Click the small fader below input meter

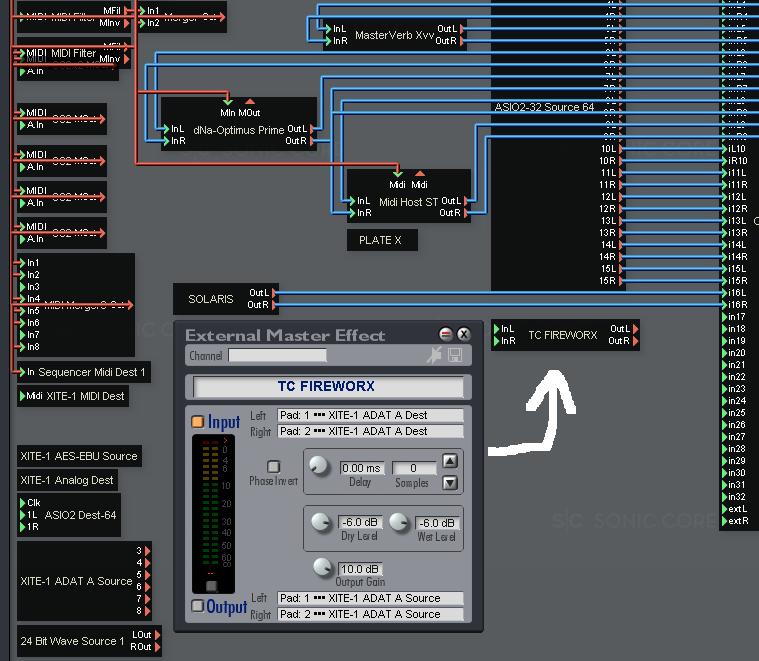point(212,586)
